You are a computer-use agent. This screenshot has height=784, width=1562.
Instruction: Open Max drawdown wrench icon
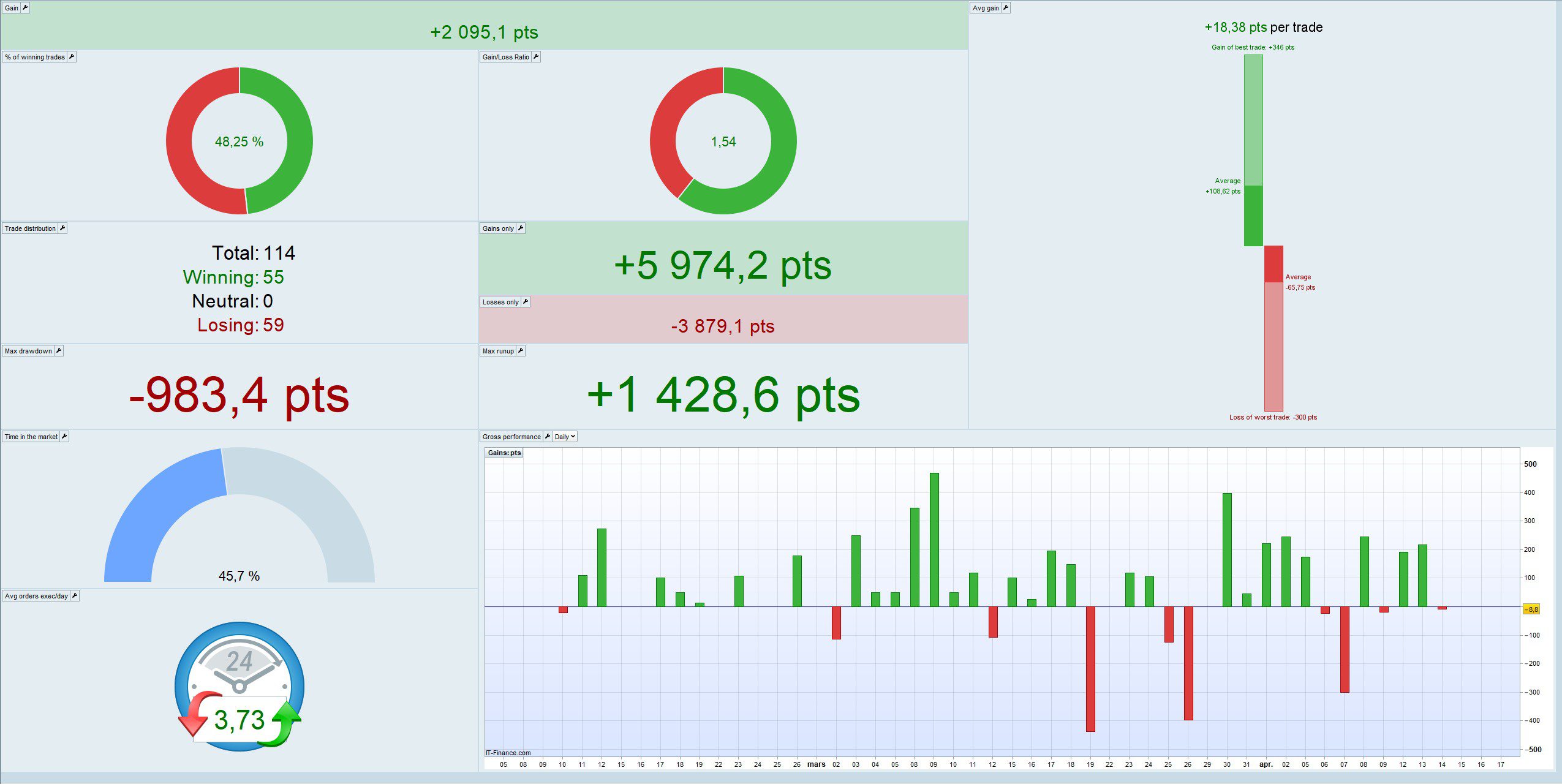[x=59, y=351]
